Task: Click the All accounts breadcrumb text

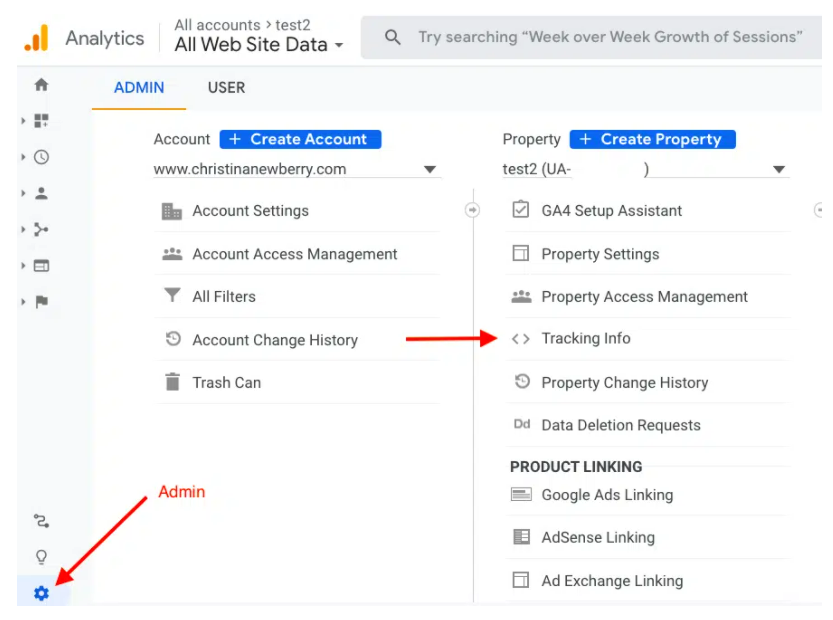Action: pos(217,25)
